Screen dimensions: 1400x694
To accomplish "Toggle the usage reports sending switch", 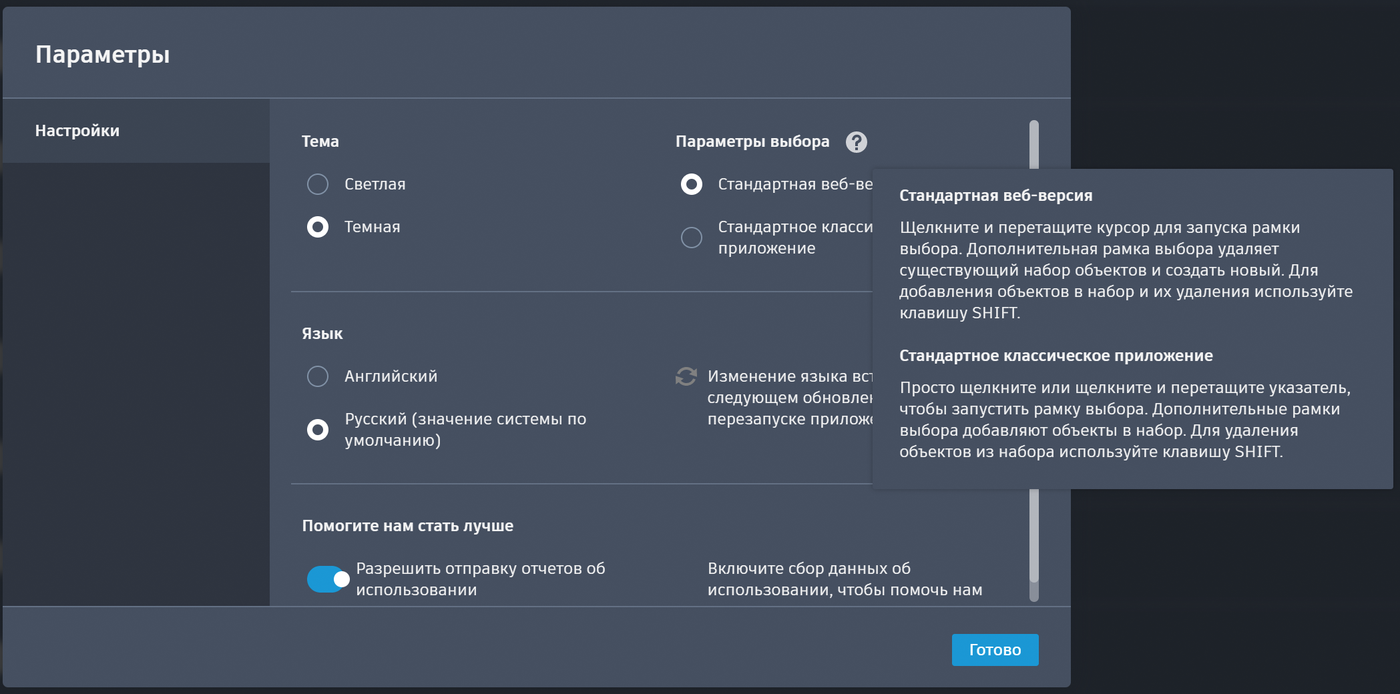I will tap(328, 579).
